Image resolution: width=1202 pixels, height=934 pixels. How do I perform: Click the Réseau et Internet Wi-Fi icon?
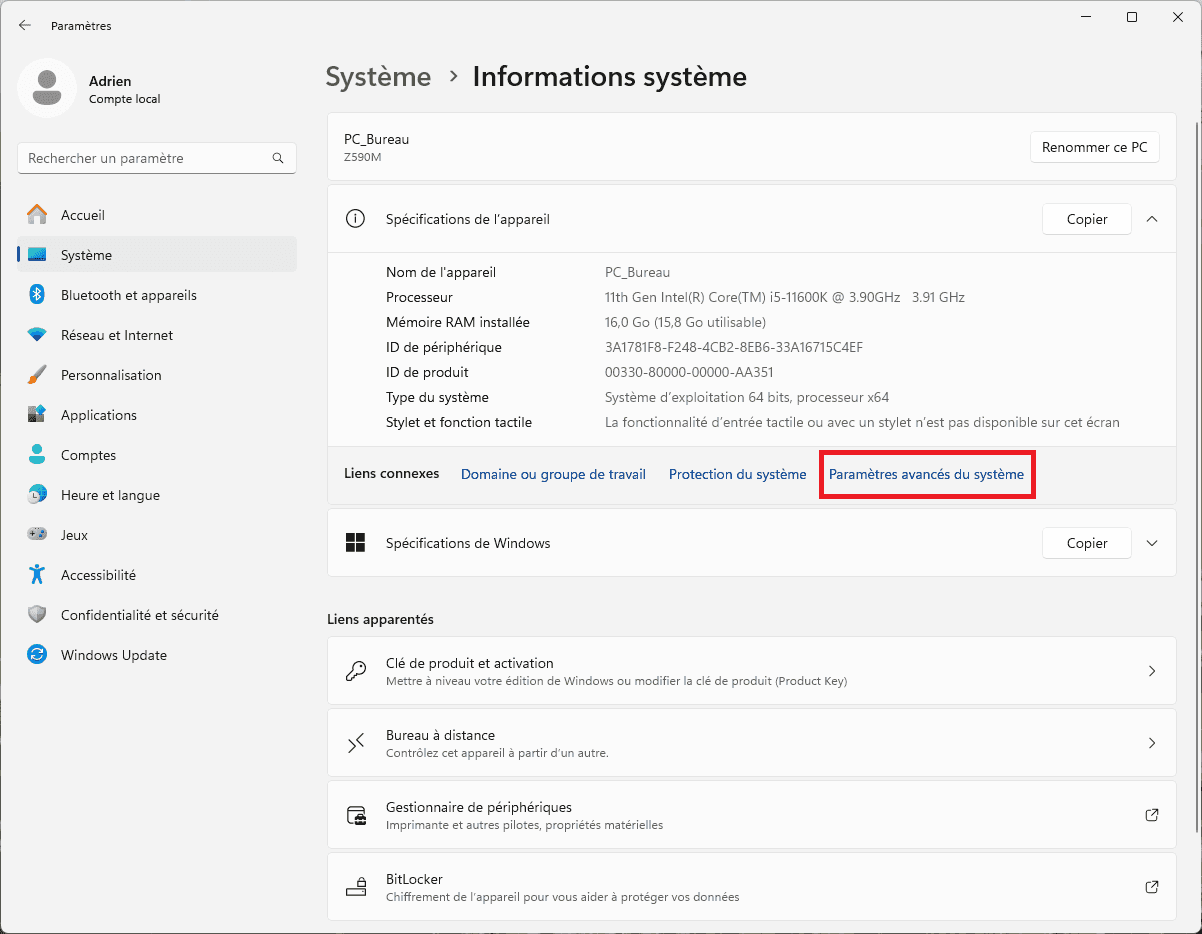[x=37, y=335]
